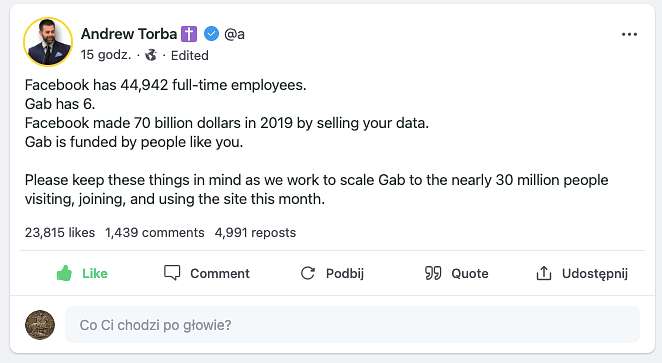
Task: Click the Udostępnij share upload icon
Action: [544, 273]
